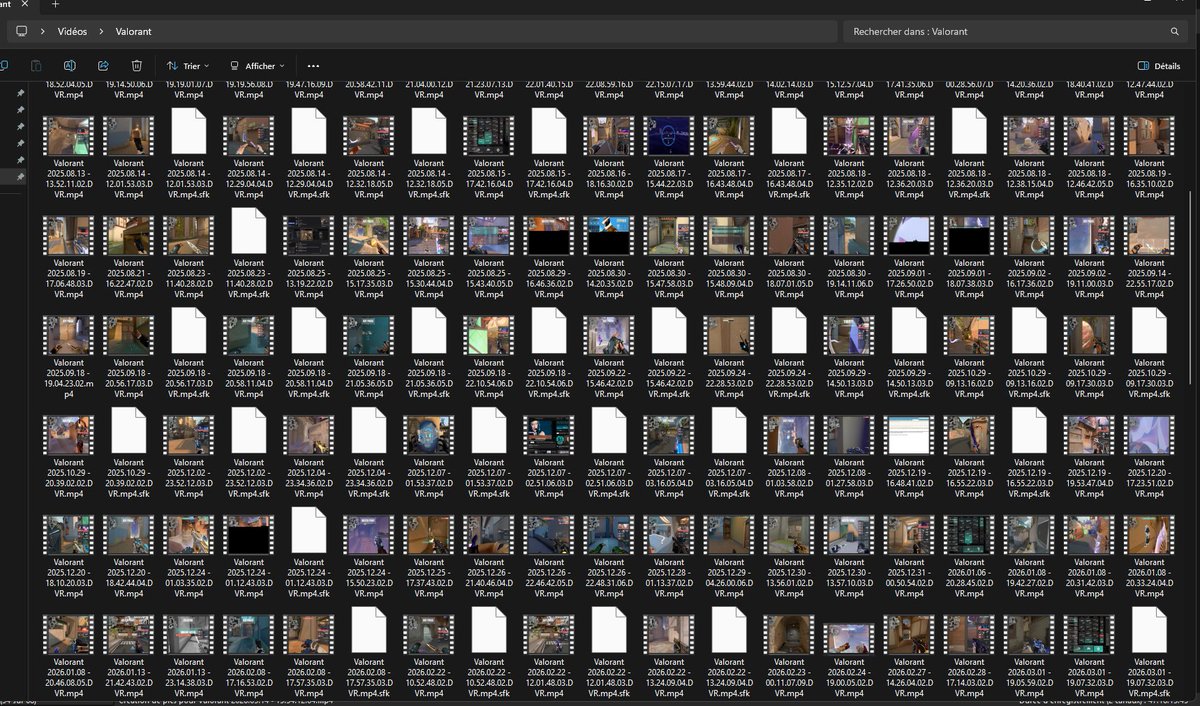Select sfk file 2025.08.23 - 11.40.28.02
The image size is (1200, 706).
click(x=248, y=230)
